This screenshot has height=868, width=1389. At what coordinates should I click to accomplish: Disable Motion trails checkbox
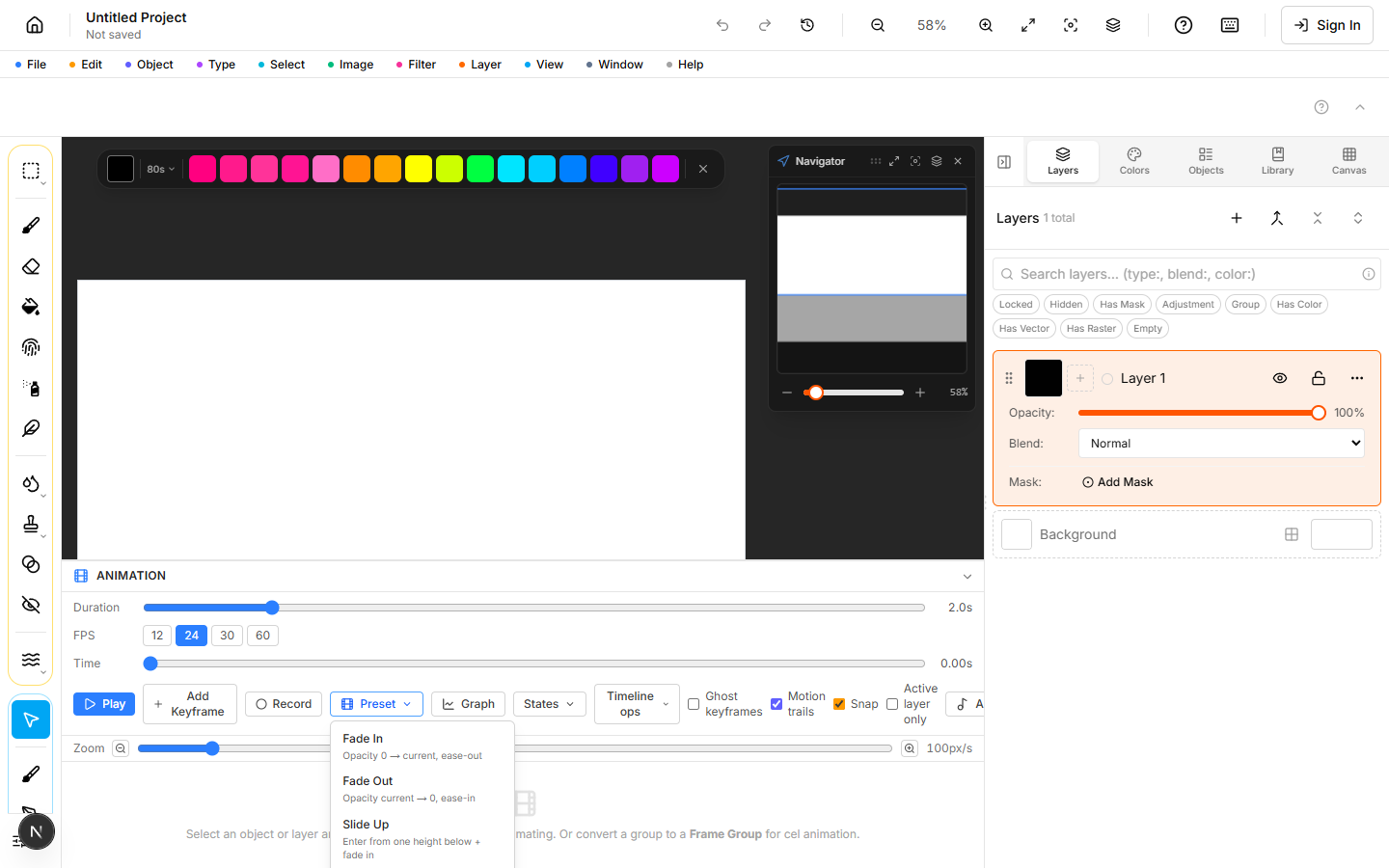[x=776, y=704]
